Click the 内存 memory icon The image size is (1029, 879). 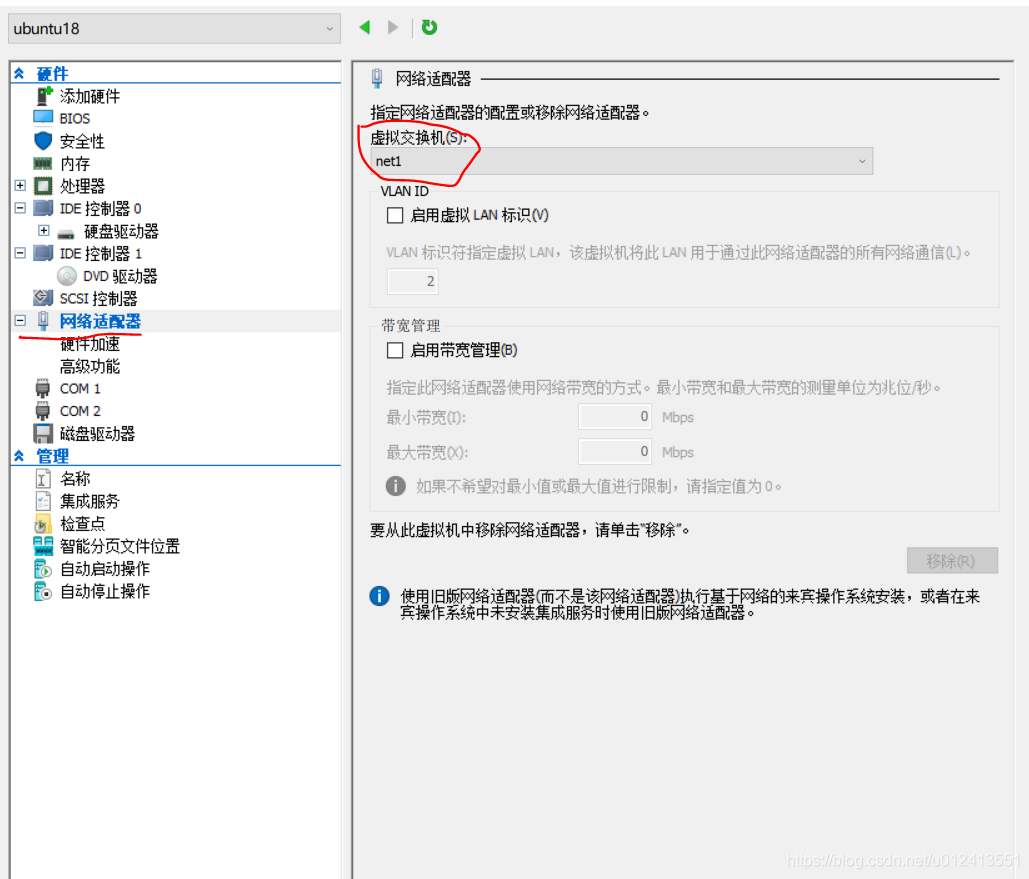click(43, 163)
